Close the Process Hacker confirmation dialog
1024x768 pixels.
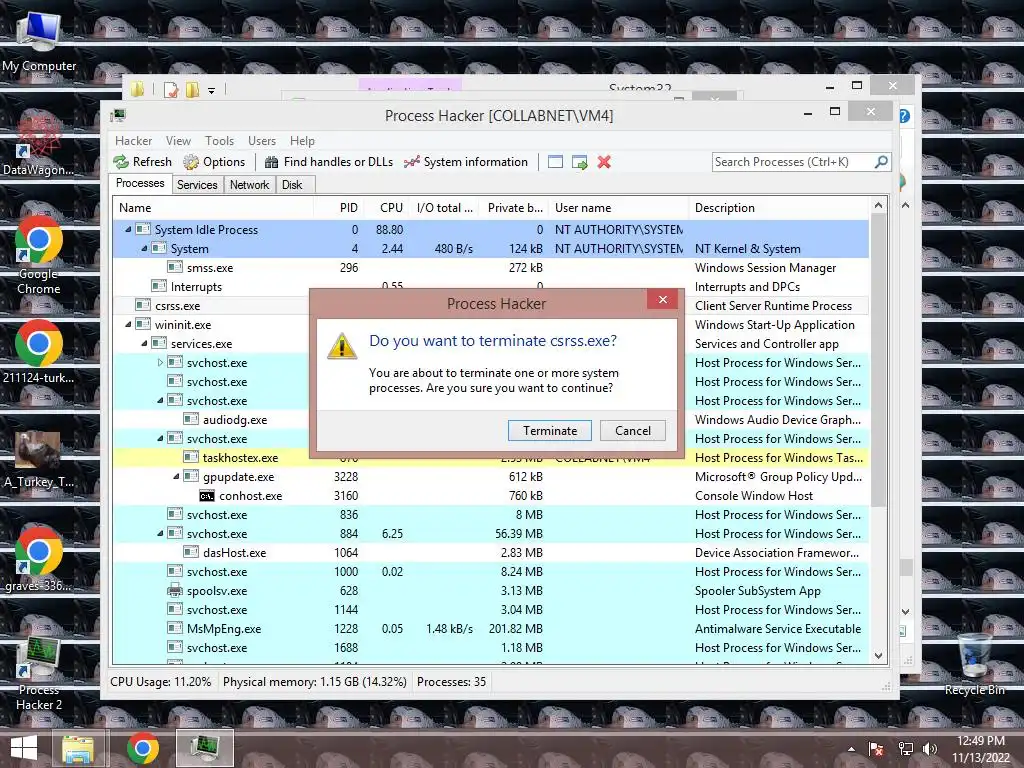click(x=663, y=299)
